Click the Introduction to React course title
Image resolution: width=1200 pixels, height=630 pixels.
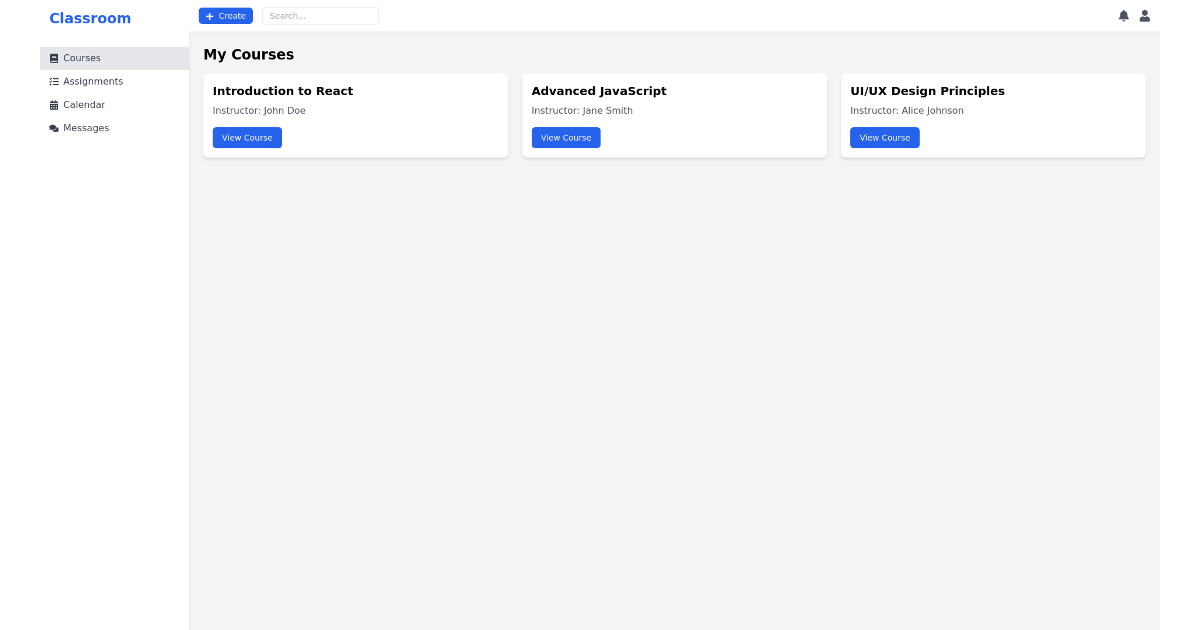coord(283,90)
